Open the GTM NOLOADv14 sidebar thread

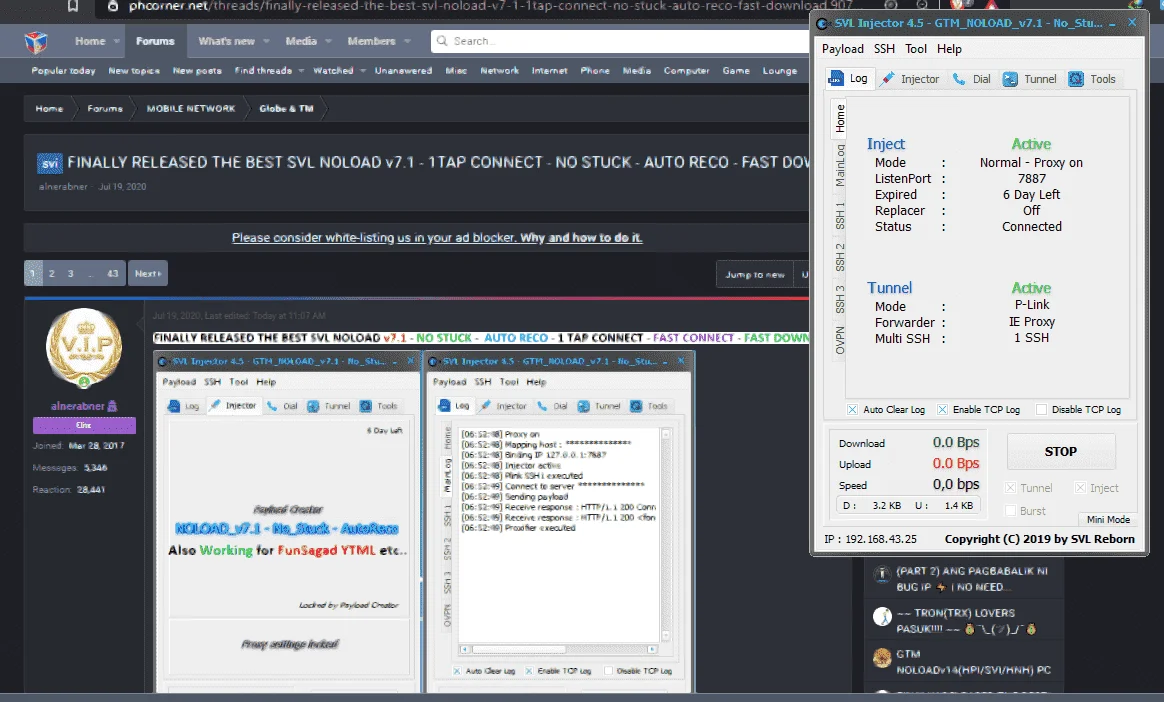point(972,662)
